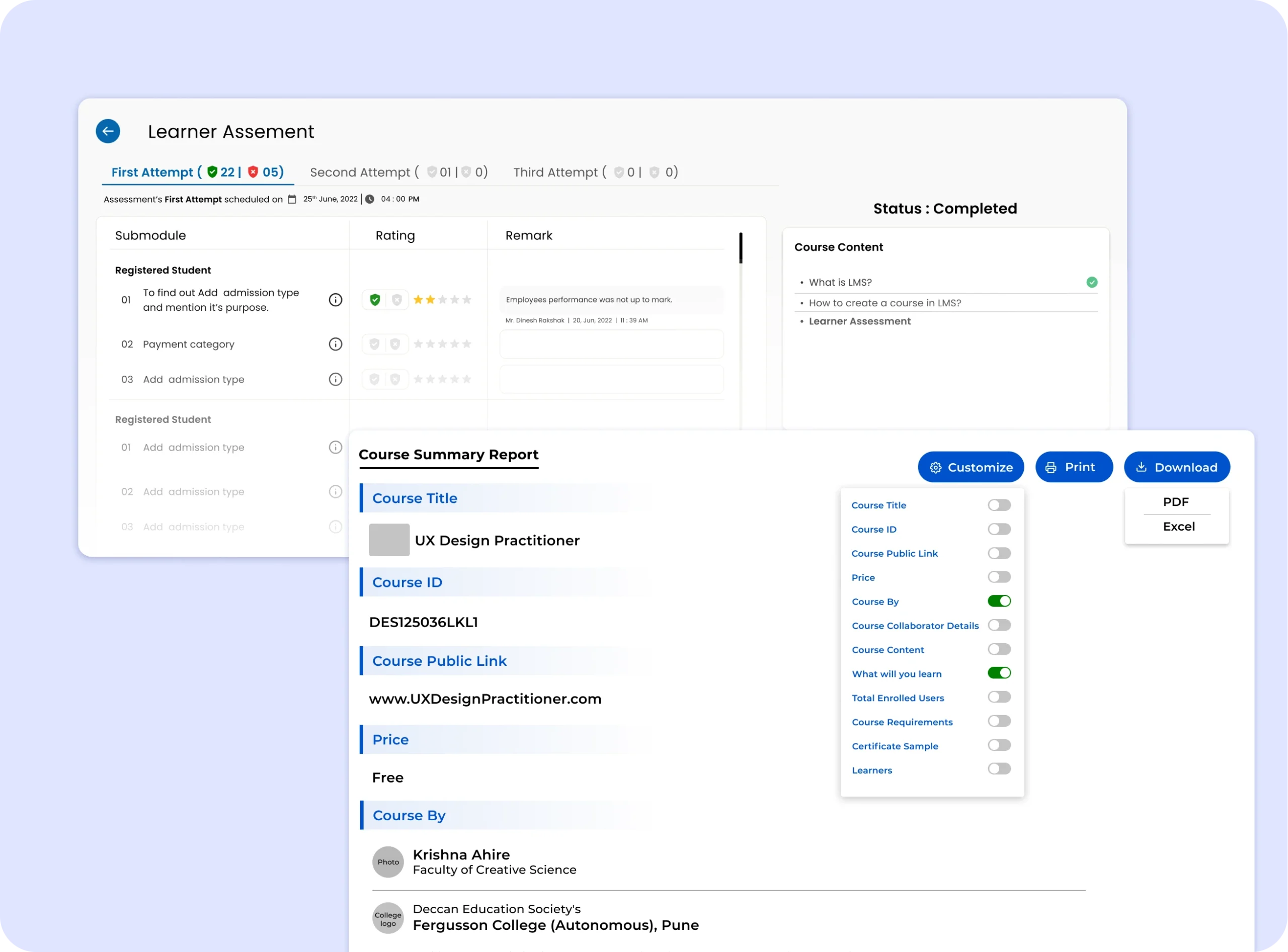The width and height of the screenshot is (1288, 952).
Task: Click green checkmark next to What is LMS?
Action: point(1091,282)
